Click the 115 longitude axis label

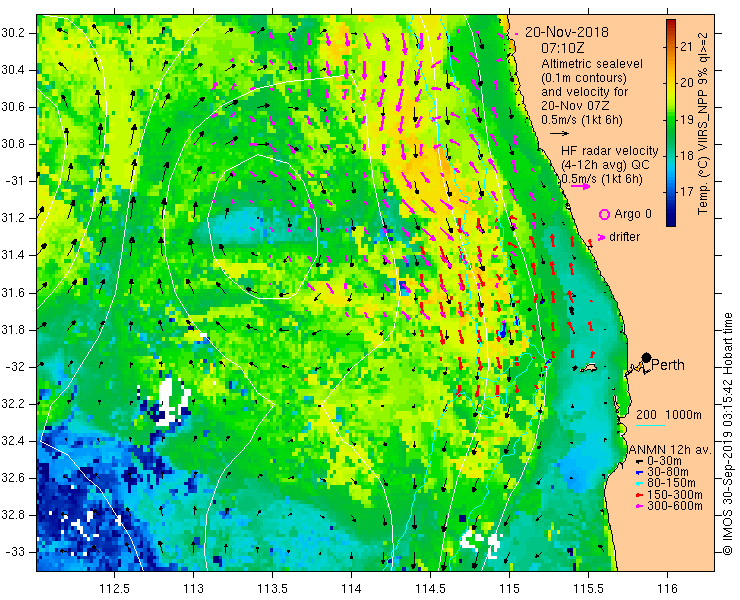click(509, 588)
